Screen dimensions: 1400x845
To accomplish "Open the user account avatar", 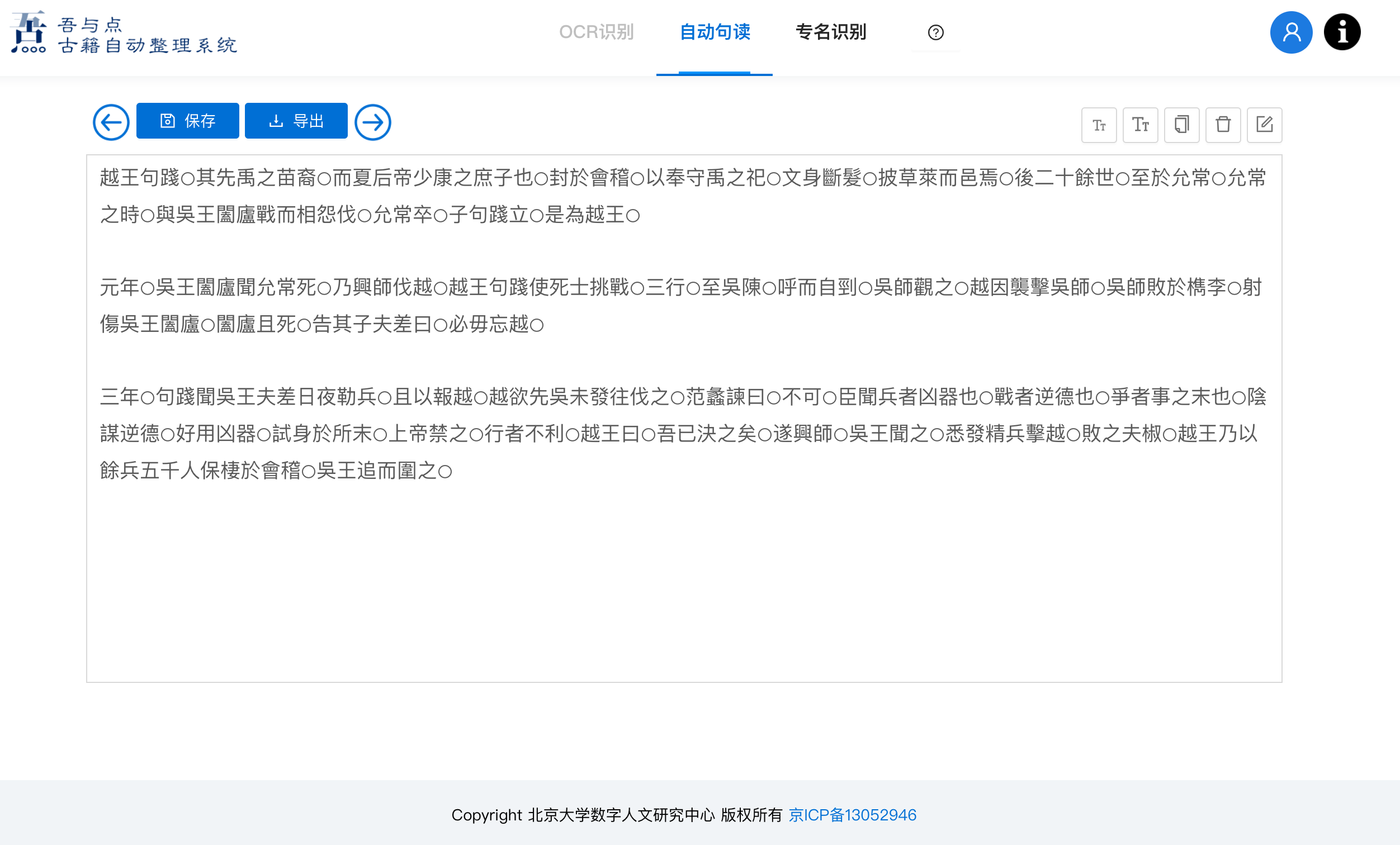I will [1291, 32].
